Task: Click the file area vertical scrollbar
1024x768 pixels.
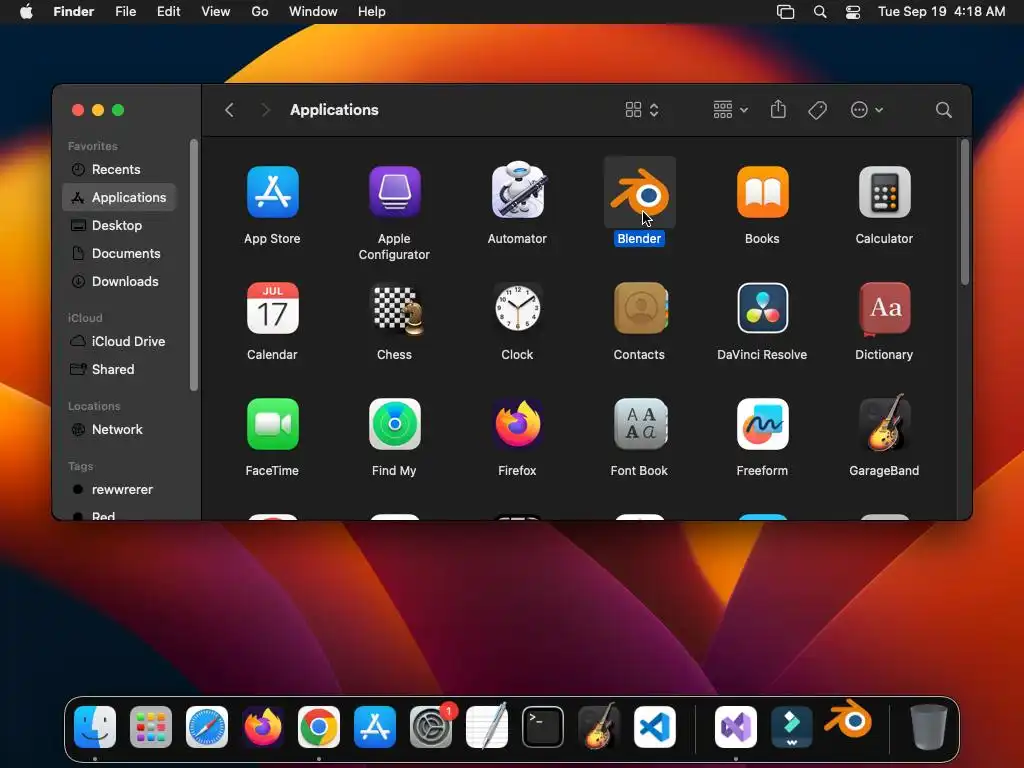Action: [x=965, y=212]
